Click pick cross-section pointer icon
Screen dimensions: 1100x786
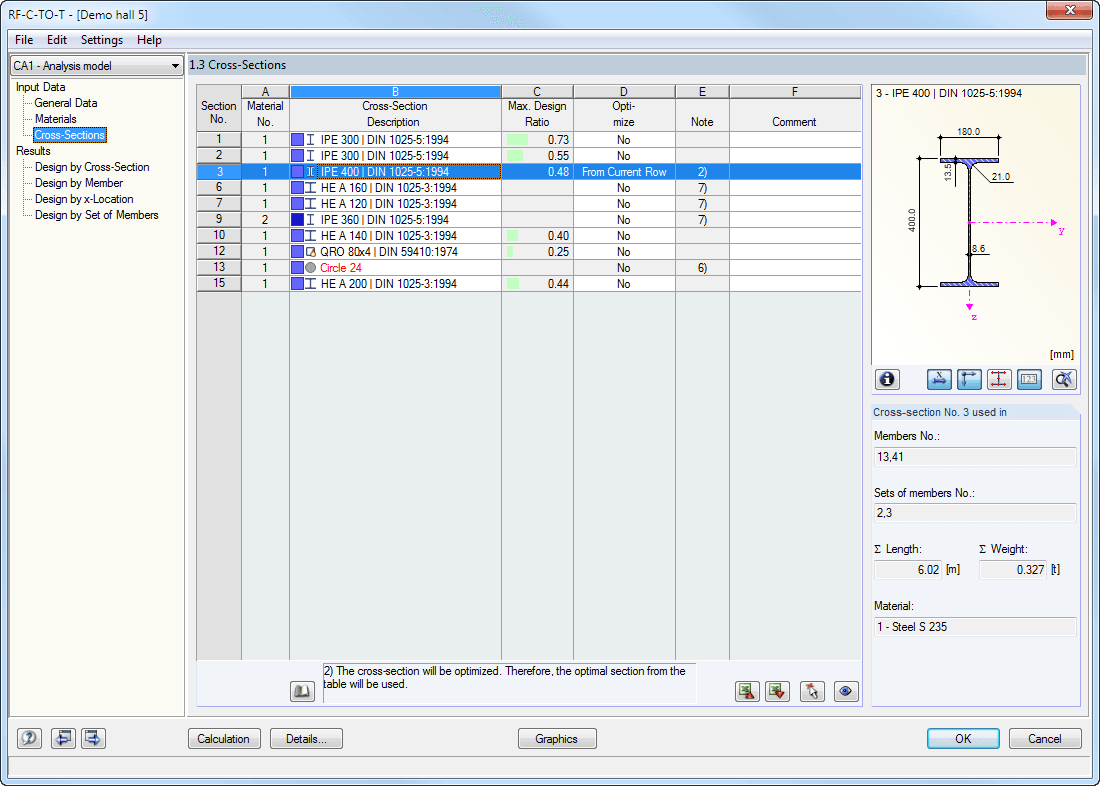pos(812,691)
